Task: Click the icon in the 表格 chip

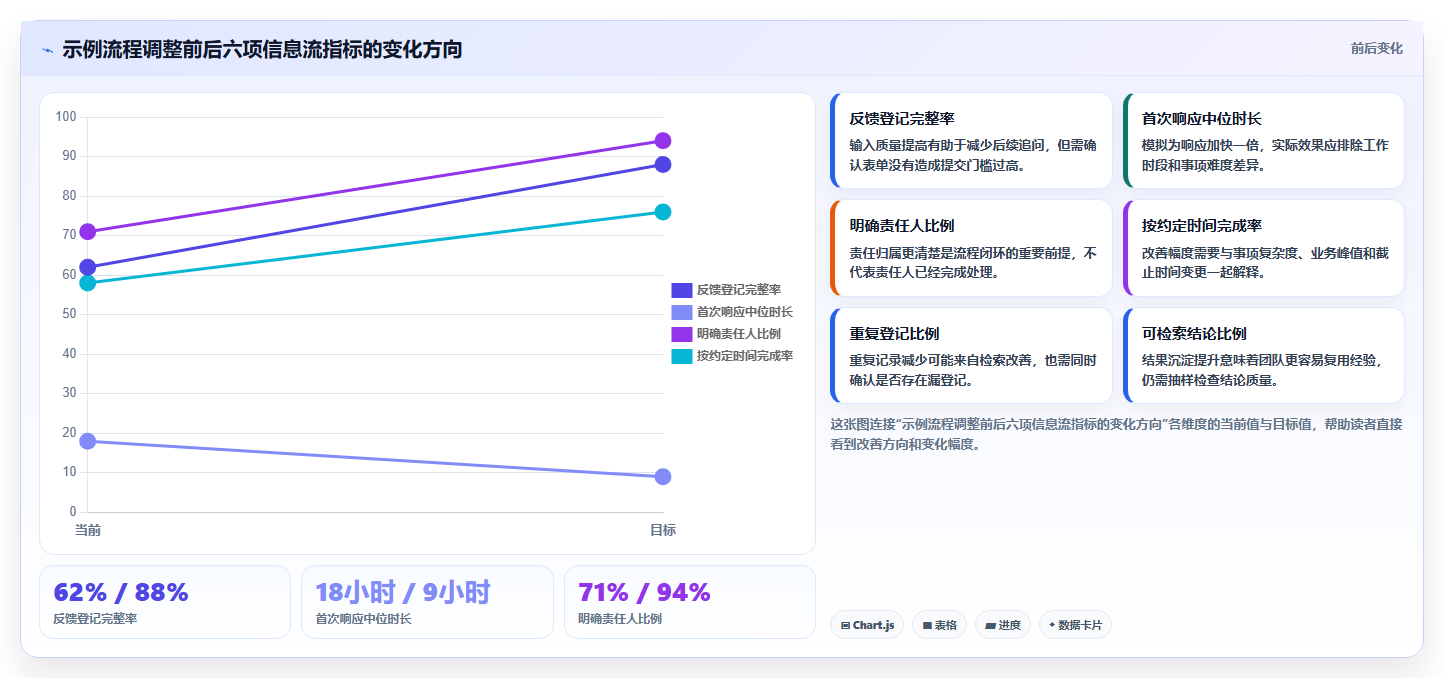Action: tap(927, 625)
